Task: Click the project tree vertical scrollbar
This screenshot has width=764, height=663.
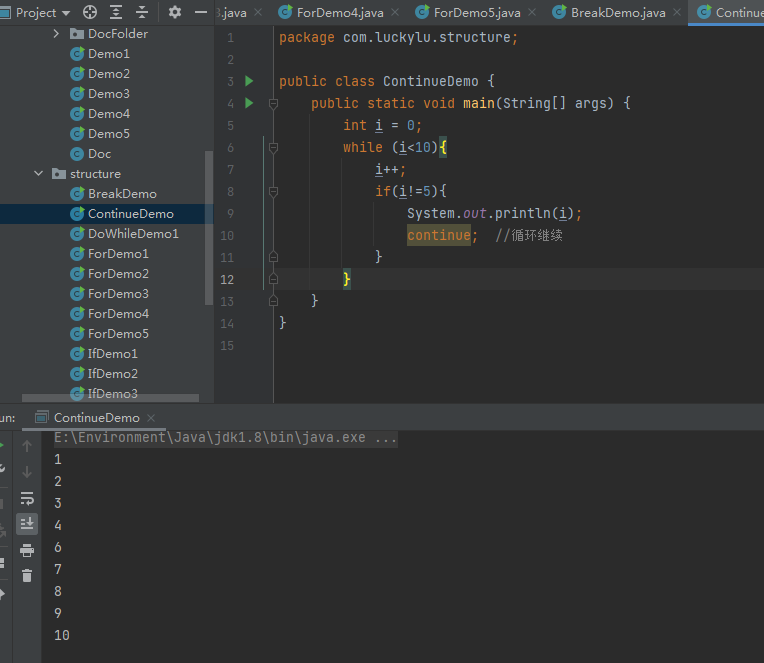Action: (x=209, y=227)
